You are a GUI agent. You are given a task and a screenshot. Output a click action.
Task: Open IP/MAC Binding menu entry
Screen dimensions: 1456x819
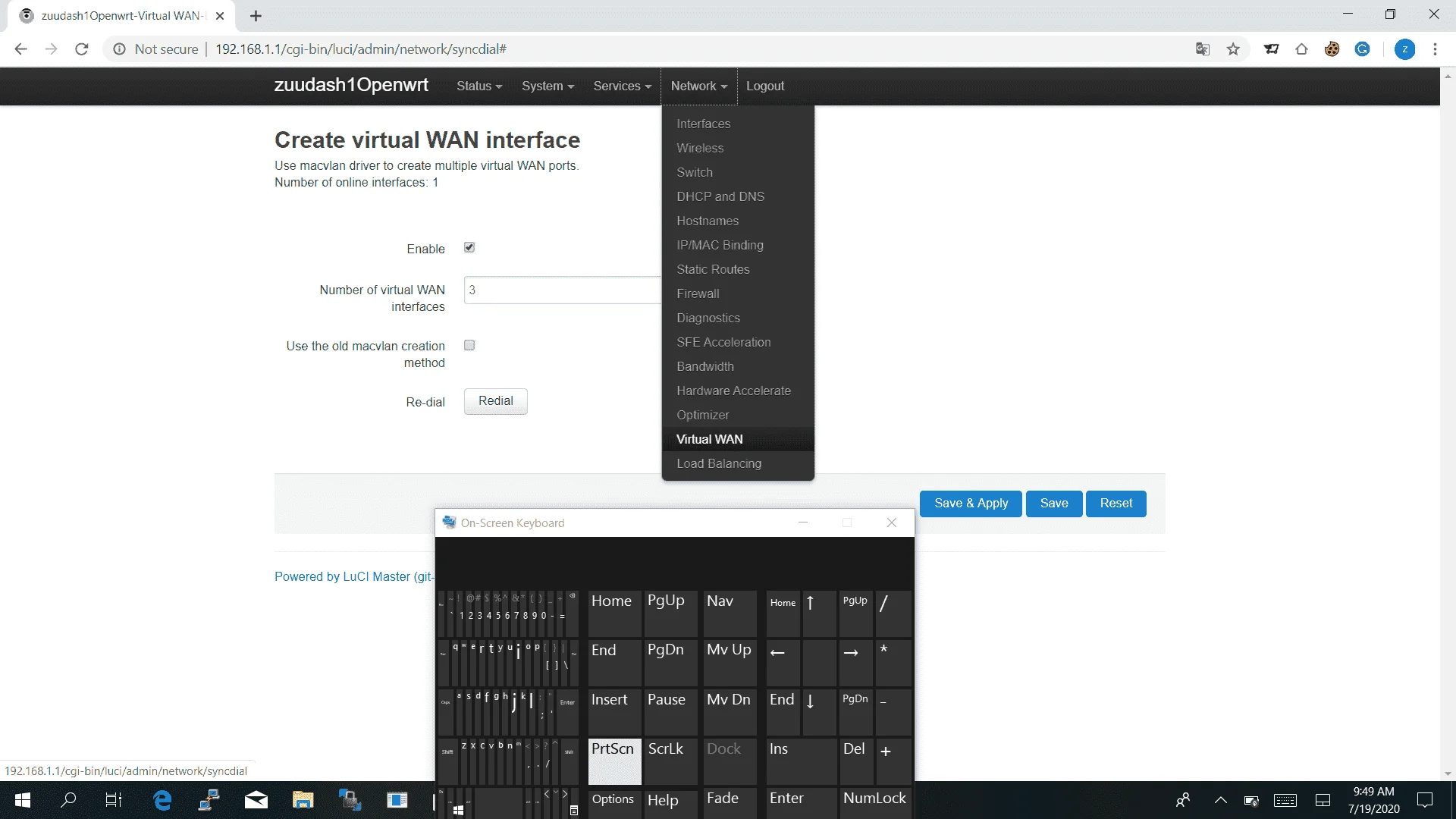(x=738, y=245)
